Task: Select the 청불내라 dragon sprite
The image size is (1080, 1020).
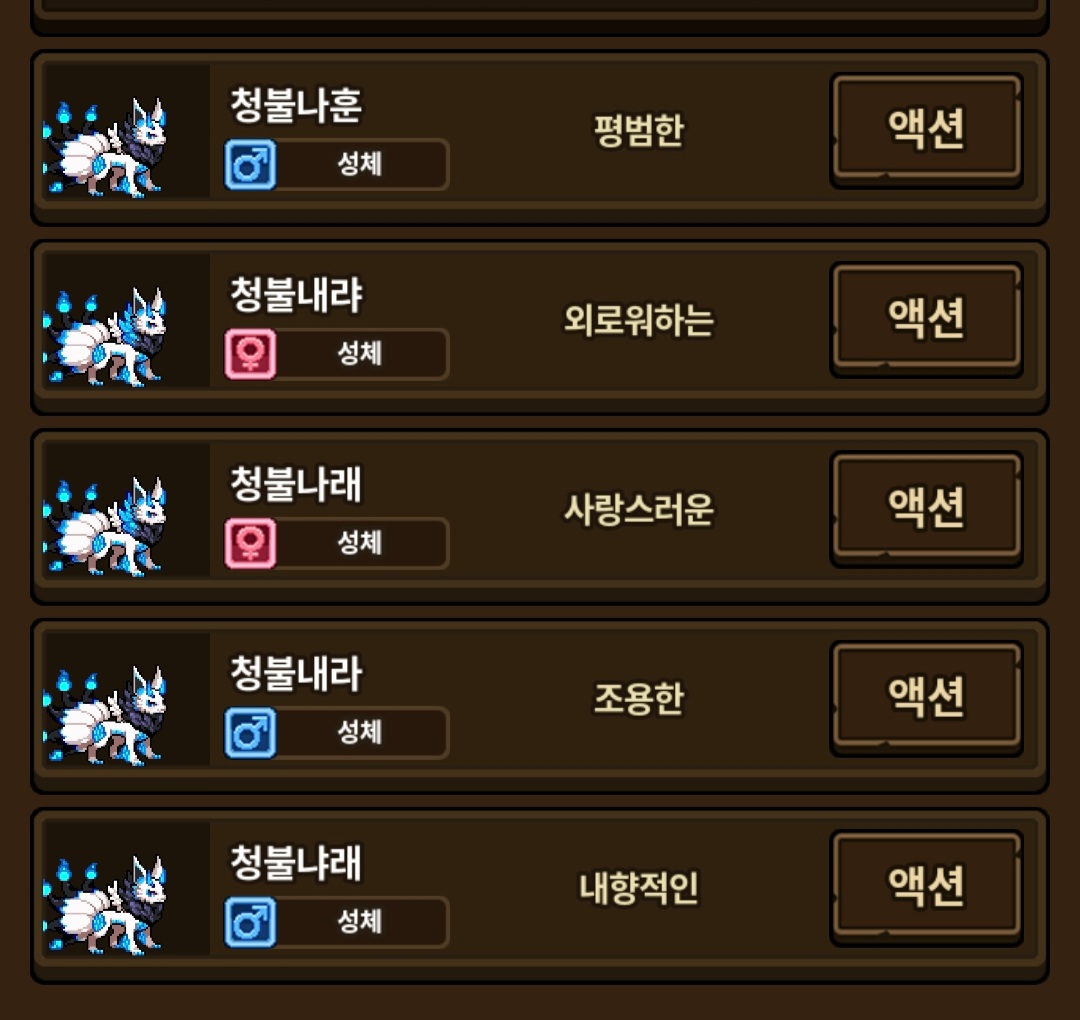Action: [x=105, y=716]
